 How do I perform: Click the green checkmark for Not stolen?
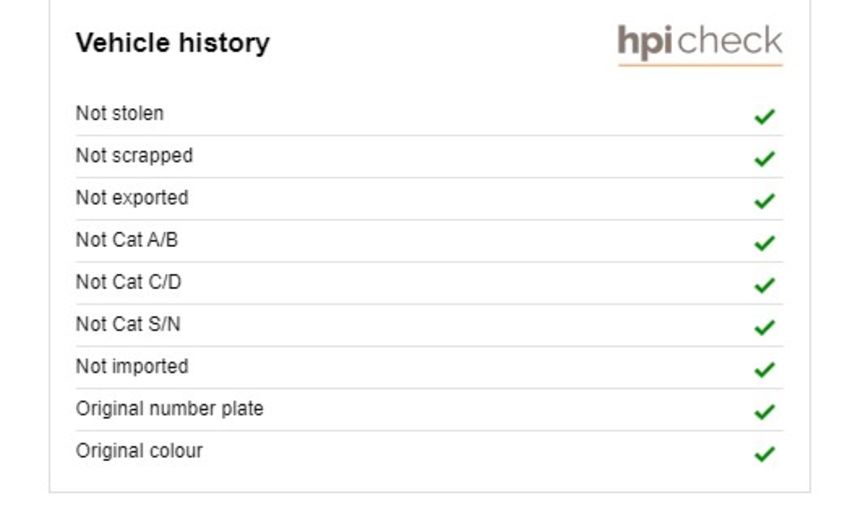pyautogui.click(x=764, y=116)
